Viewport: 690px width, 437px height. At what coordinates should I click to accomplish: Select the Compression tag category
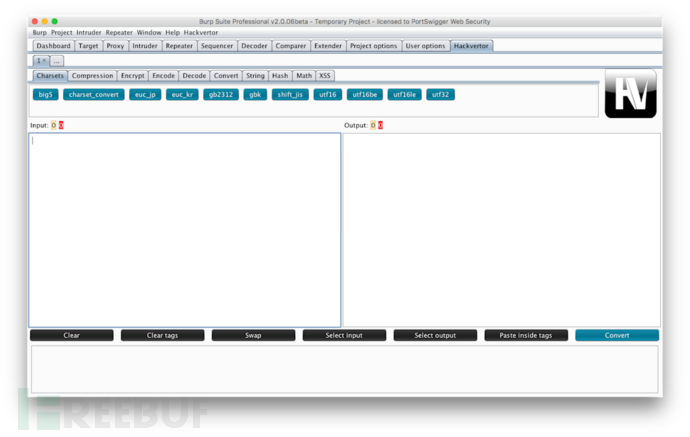92,76
